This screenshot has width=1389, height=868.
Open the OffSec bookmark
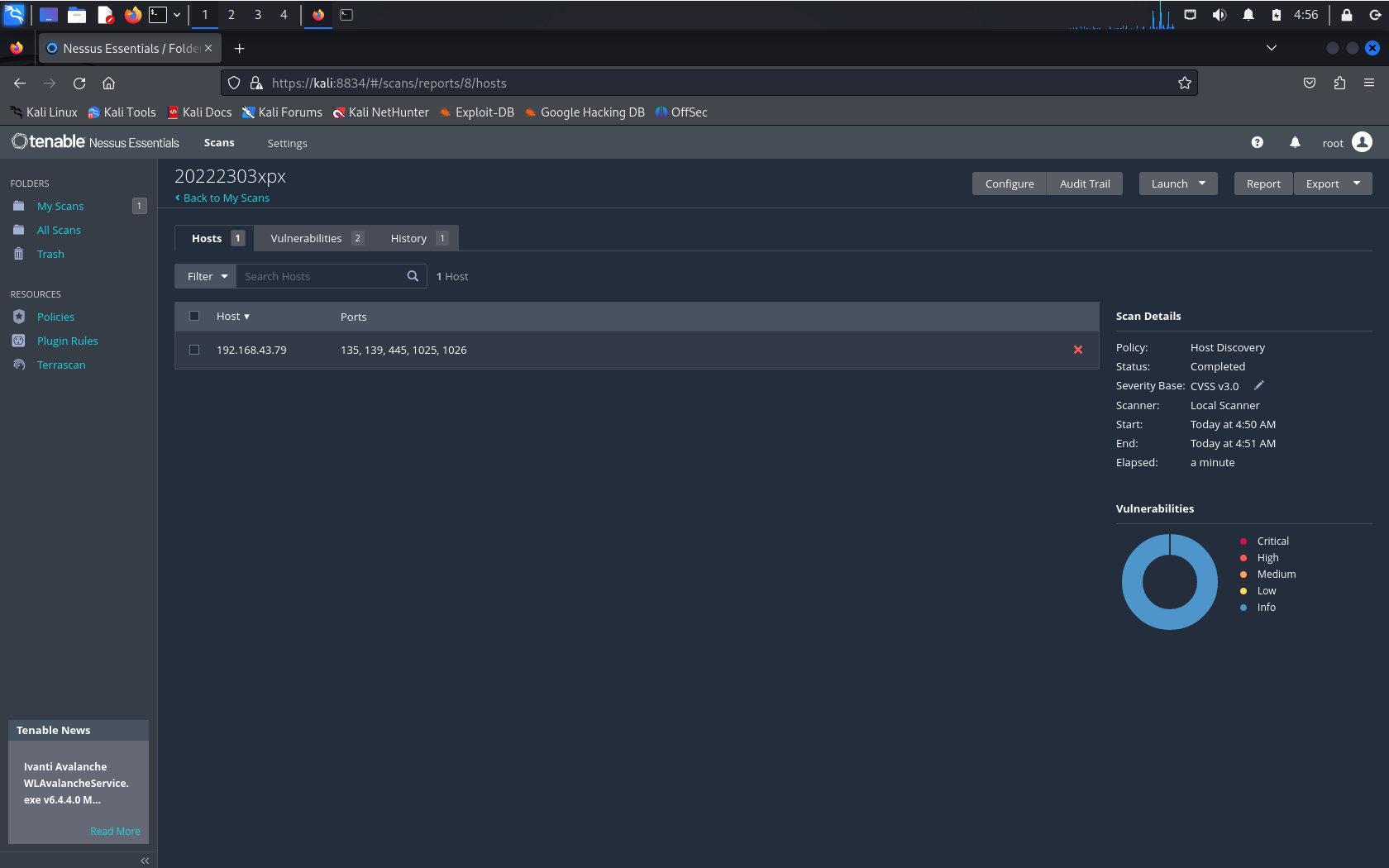coord(681,112)
